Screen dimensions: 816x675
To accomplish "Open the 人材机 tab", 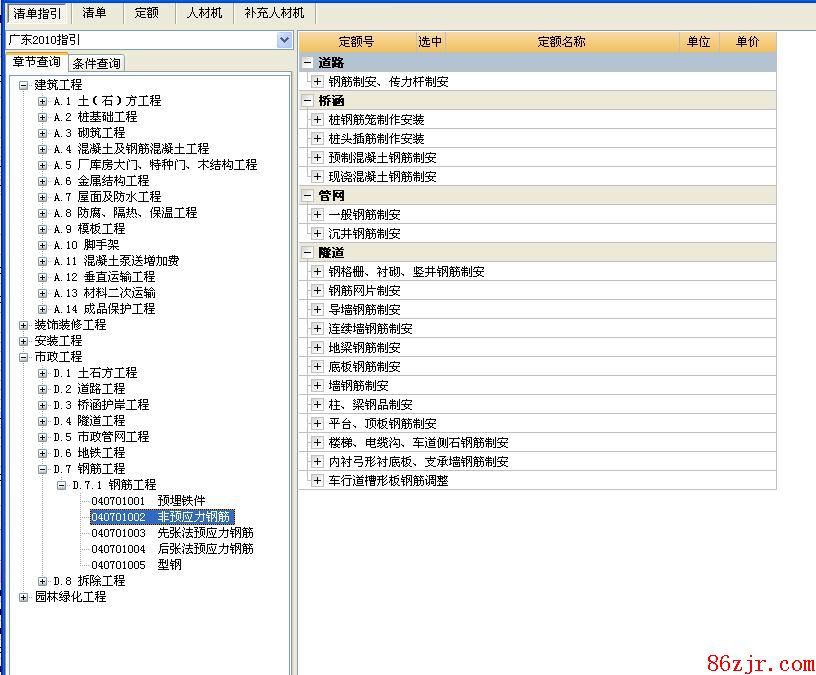I will (205, 13).
